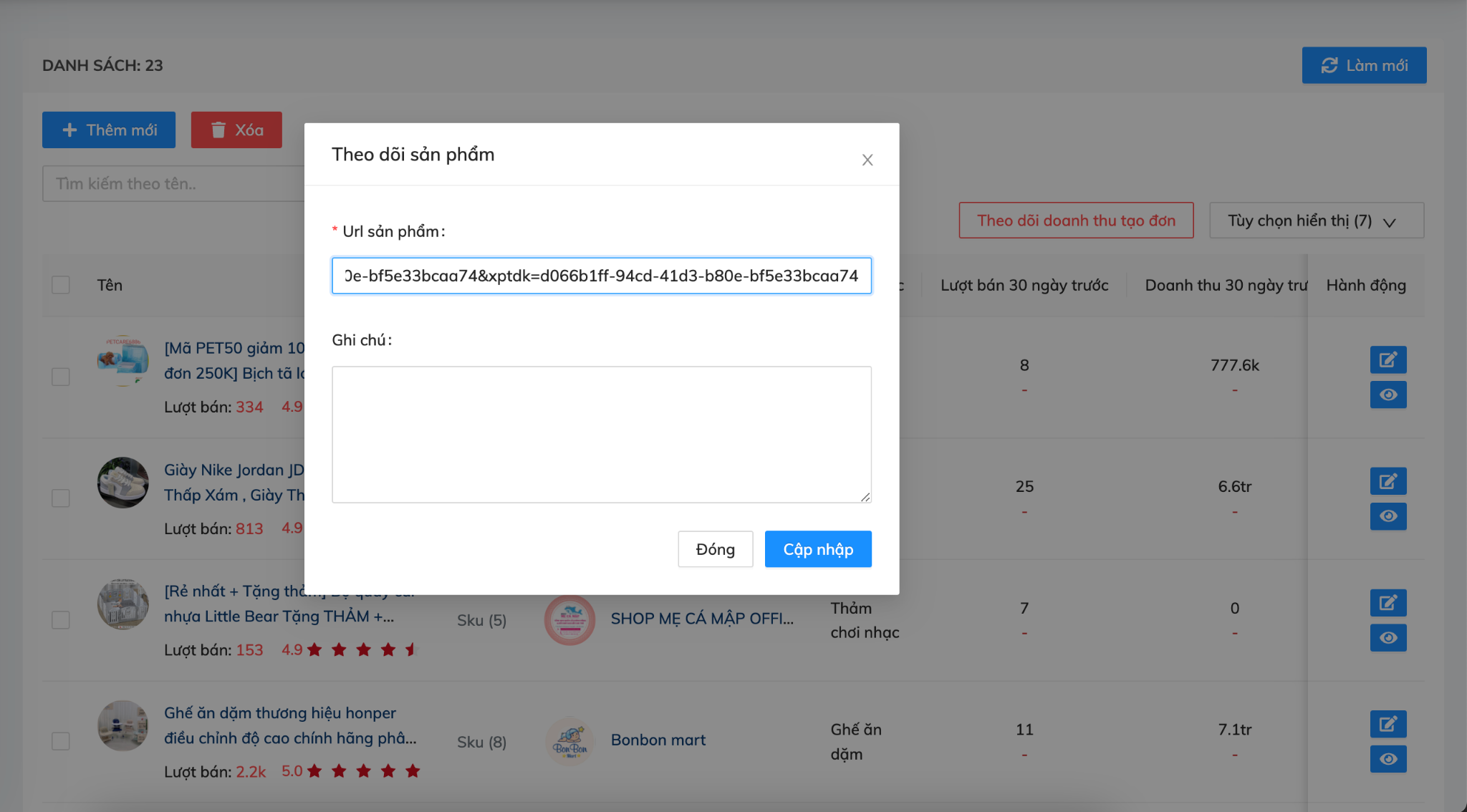Click the eye view icon for PET50 row
The image size is (1467, 812).
pyautogui.click(x=1387, y=395)
